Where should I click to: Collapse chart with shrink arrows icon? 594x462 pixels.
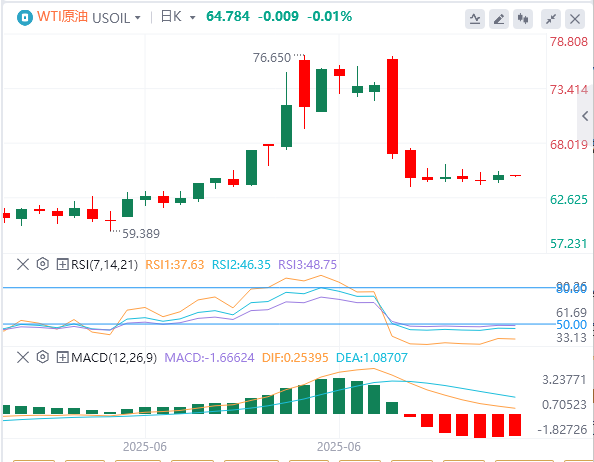[551, 19]
